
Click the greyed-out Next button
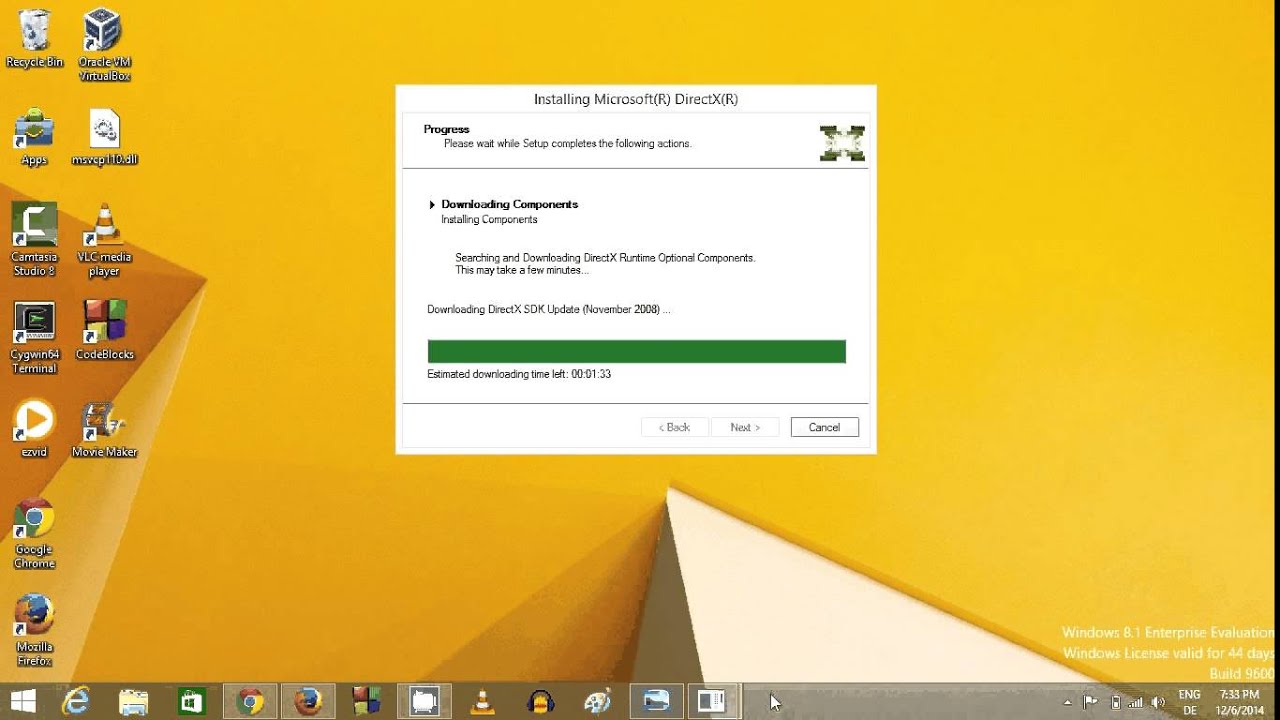(x=745, y=427)
